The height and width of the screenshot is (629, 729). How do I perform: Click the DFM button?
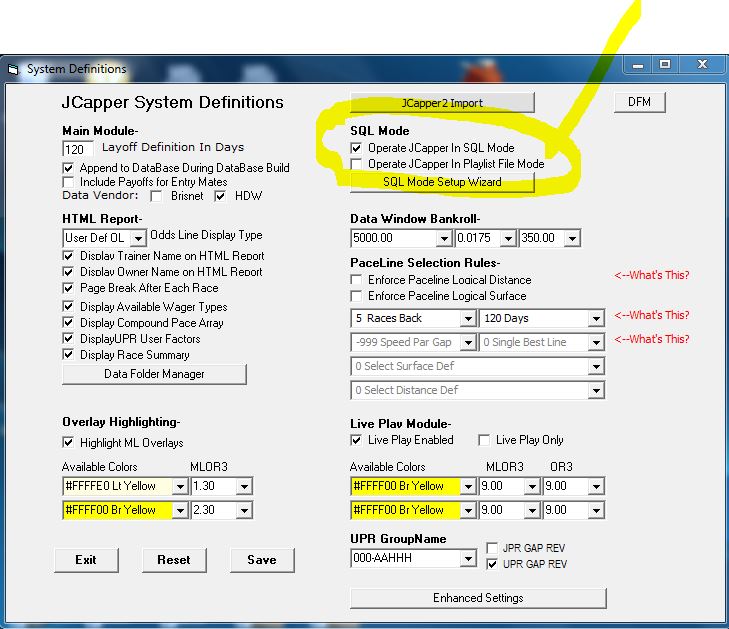(640, 102)
